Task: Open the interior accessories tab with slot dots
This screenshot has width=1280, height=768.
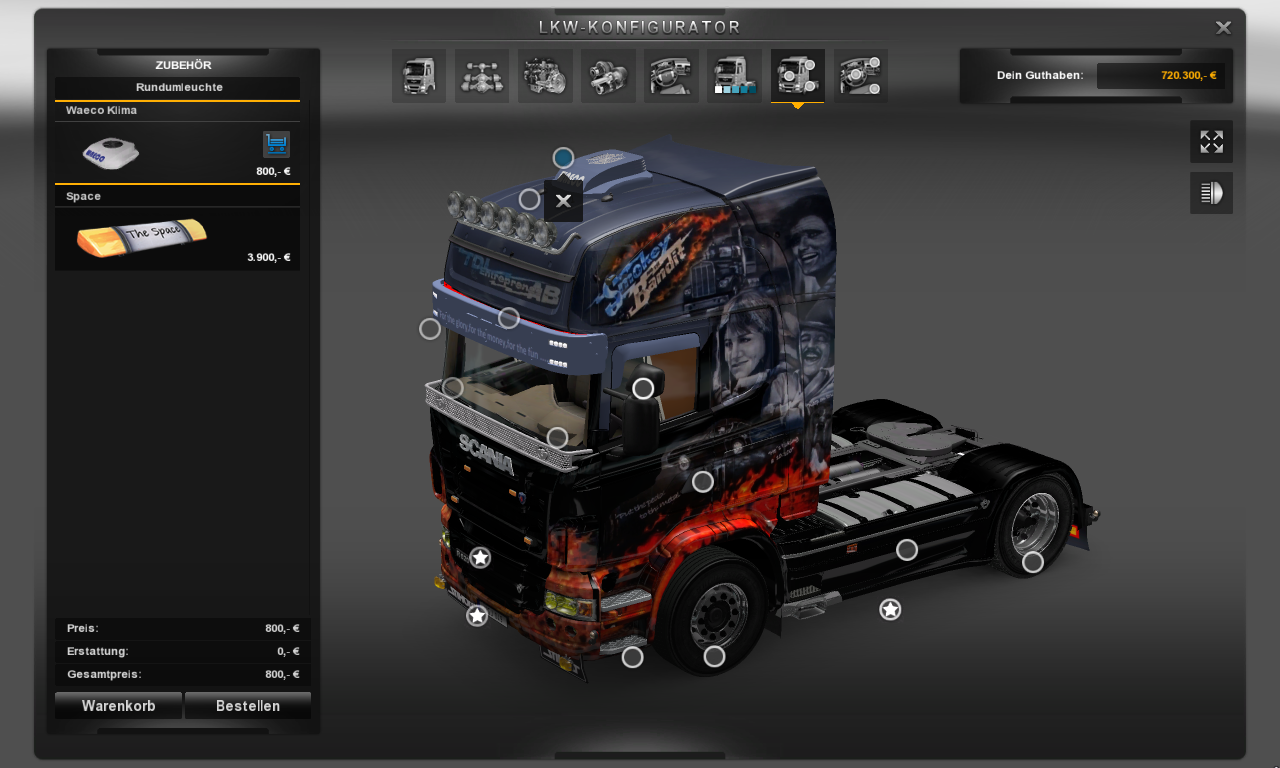Action: pyautogui.click(x=861, y=76)
